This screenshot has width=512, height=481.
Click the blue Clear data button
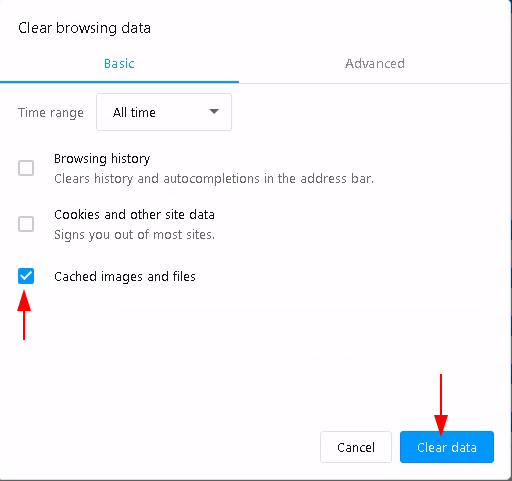coord(447,447)
